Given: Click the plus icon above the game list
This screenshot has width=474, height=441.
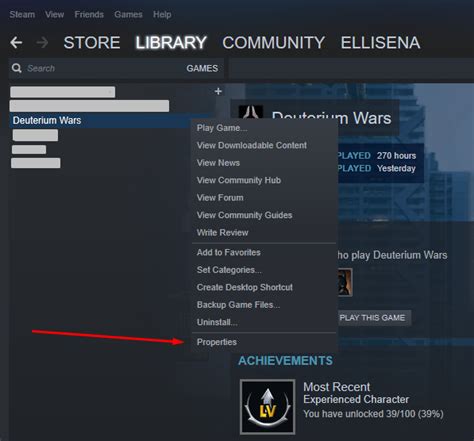Looking at the screenshot, I should point(218,91).
